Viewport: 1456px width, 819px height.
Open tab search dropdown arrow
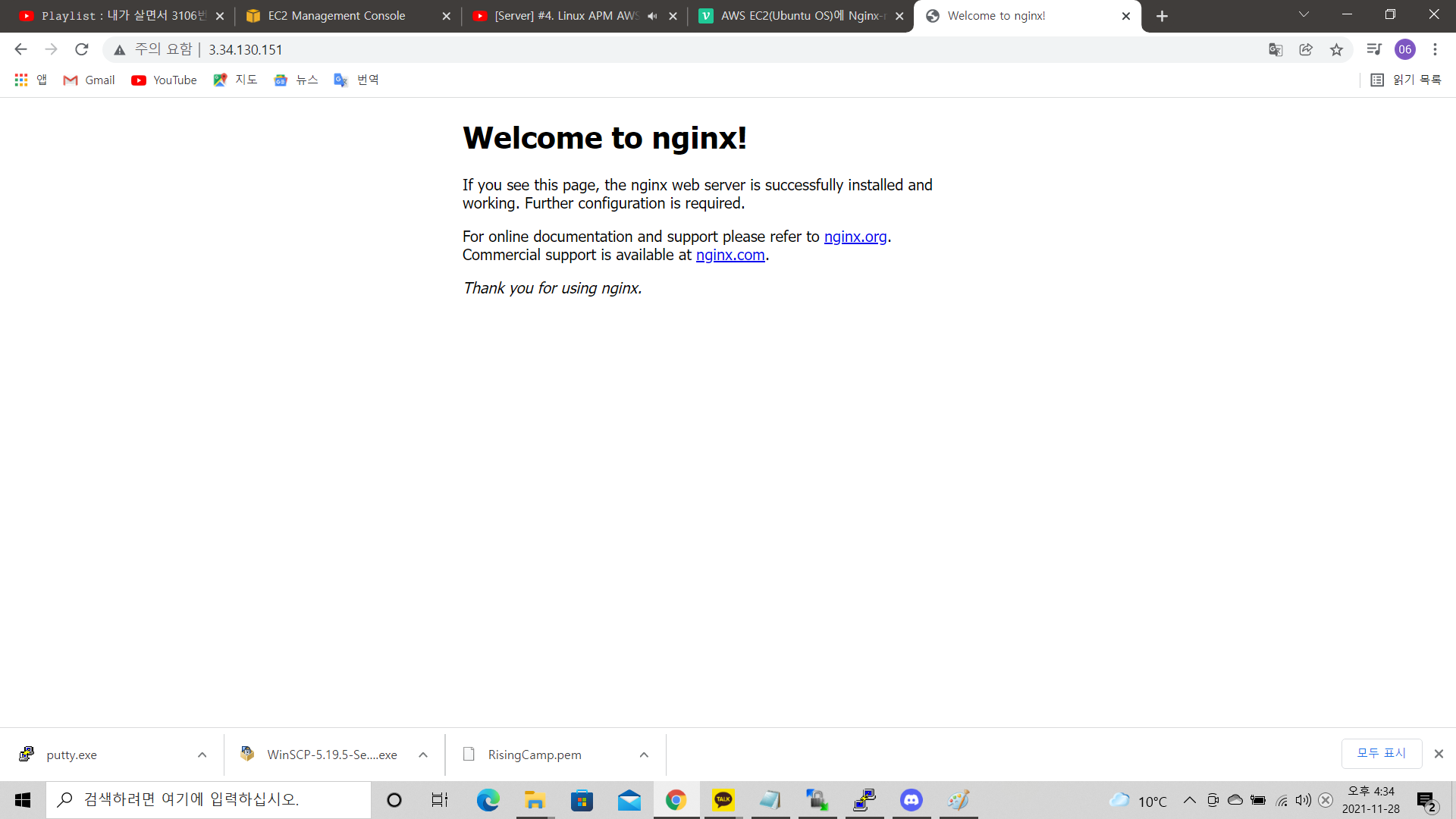click(x=1304, y=15)
